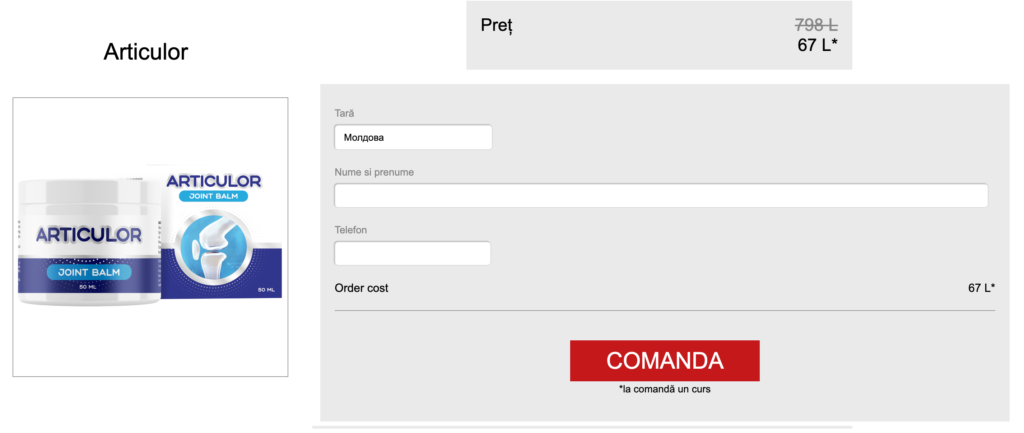Click the Order cost label
1024x433 pixels.
[361, 288]
